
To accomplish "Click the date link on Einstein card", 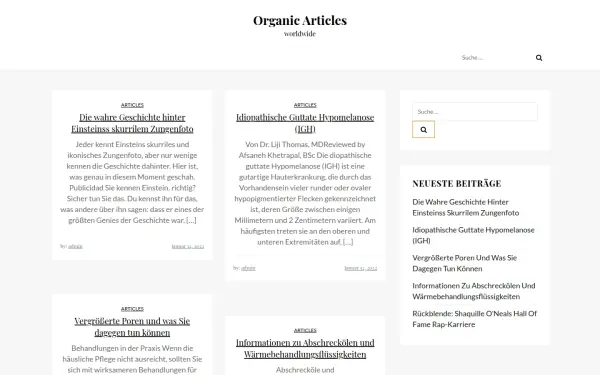I will point(188,246).
